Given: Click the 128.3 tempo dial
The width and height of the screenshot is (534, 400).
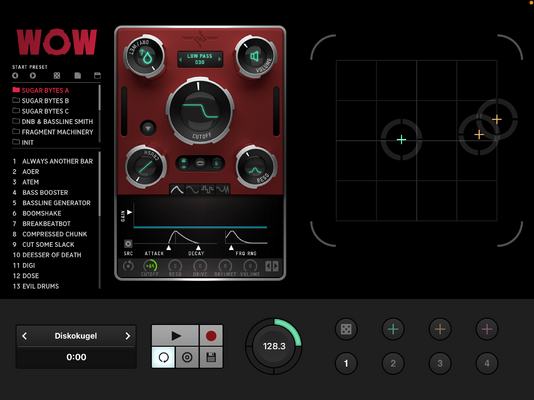Looking at the screenshot, I should click(x=274, y=346).
